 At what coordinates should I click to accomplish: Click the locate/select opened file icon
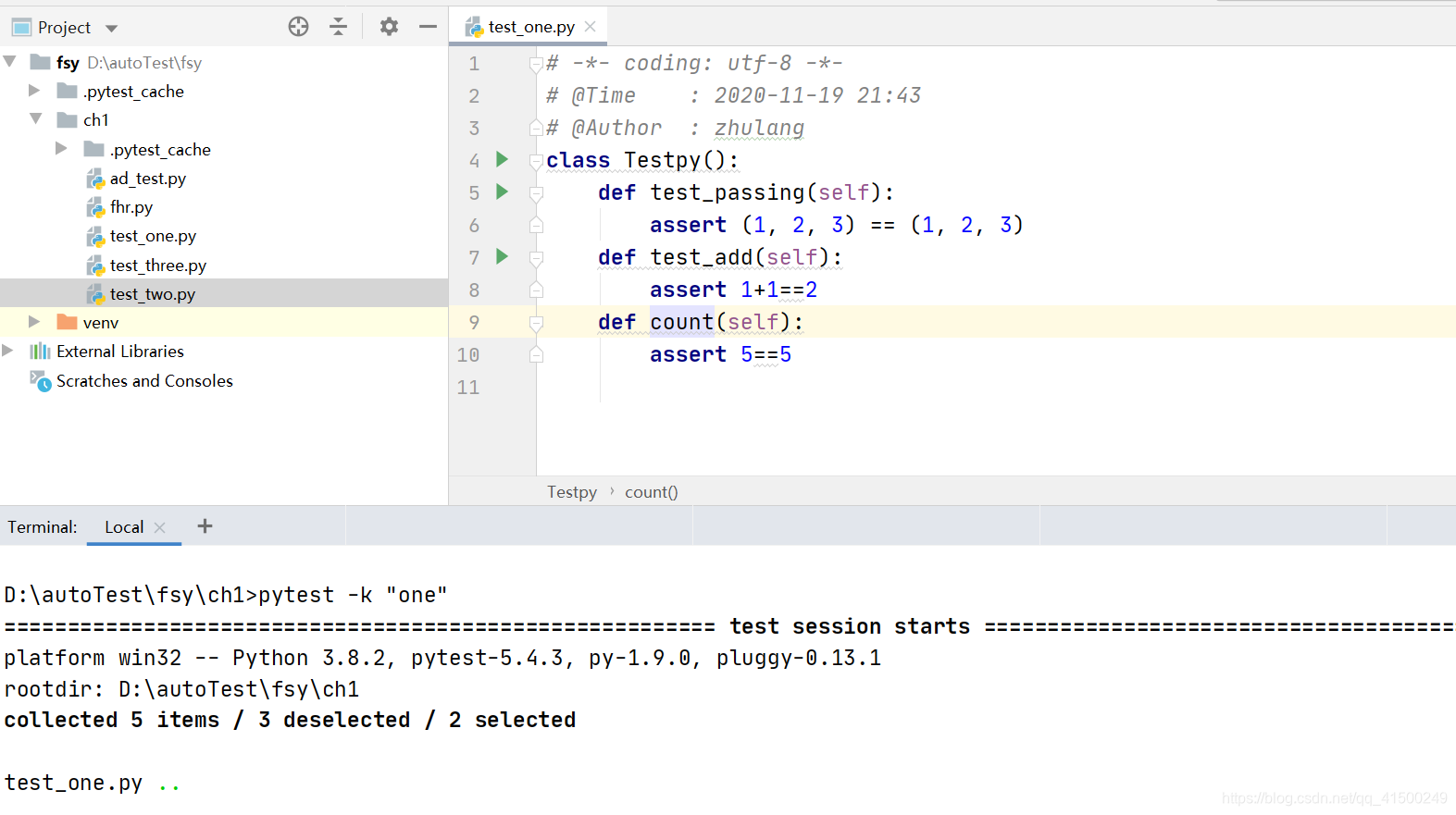click(298, 27)
